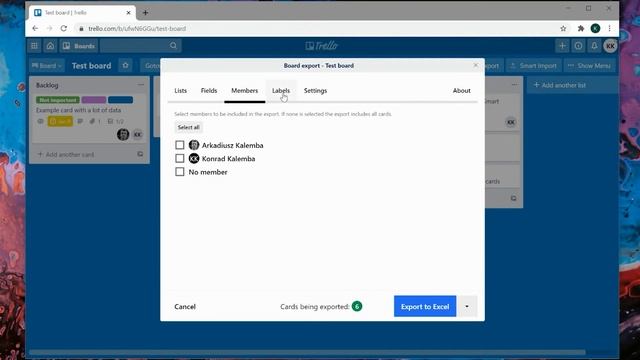Click Cancel in the export dialog
This screenshot has width=640, height=360.
pyautogui.click(x=185, y=307)
